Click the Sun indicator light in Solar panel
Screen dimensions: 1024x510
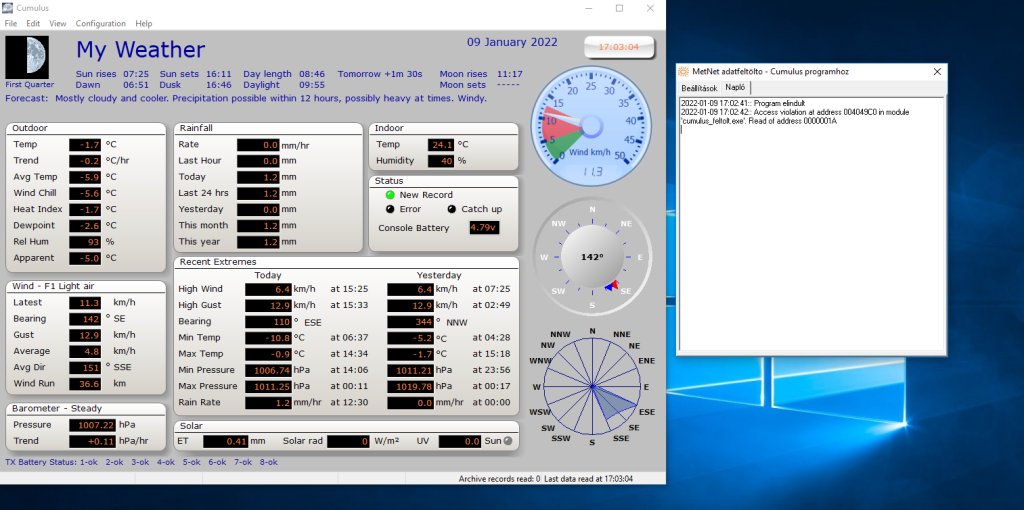click(507, 441)
